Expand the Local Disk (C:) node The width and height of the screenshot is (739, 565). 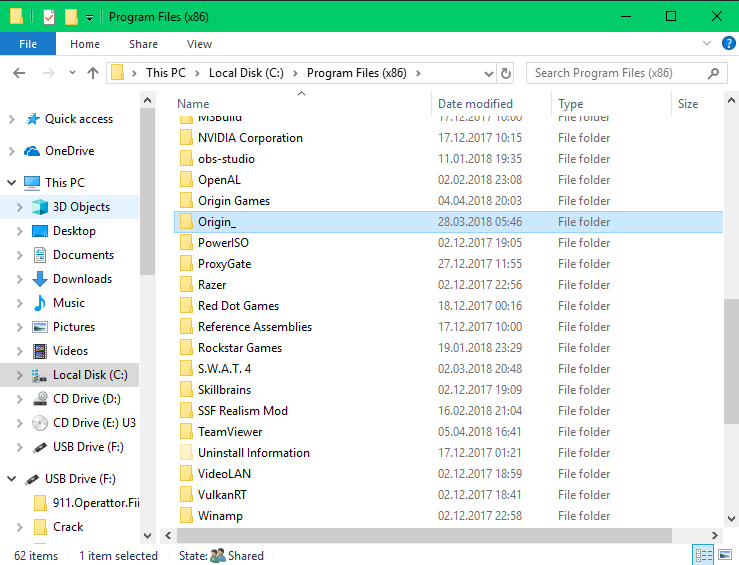click(19, 375)
